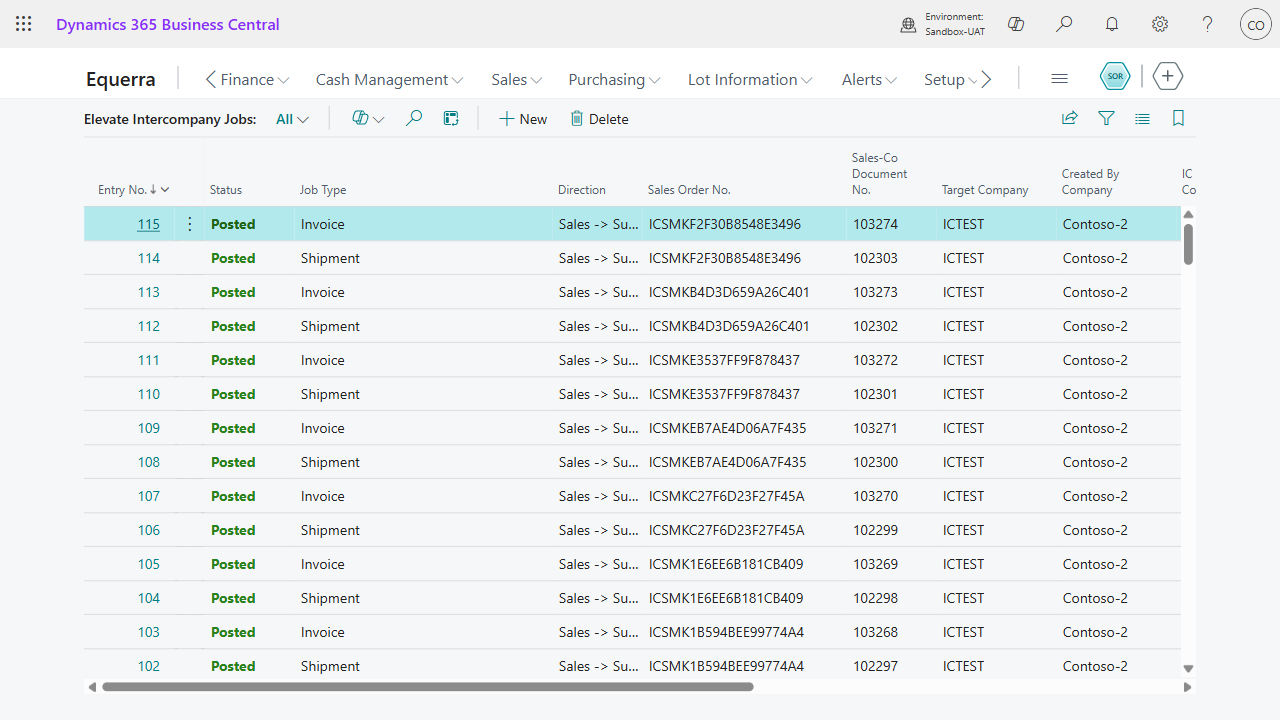This screenshot has height=720, width=1280.
Task: Click the Created By Company column header
Action: (x=1090, y=182)
